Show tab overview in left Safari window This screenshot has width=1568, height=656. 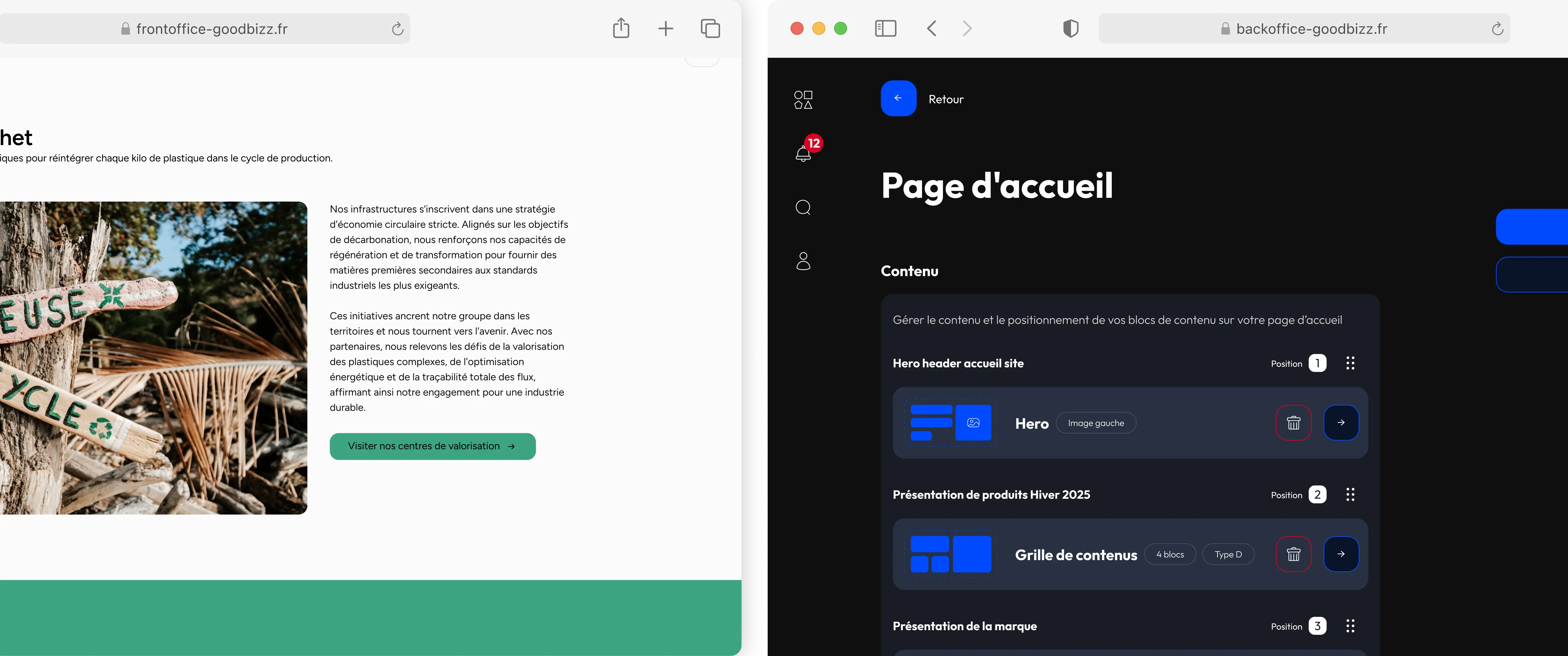710,29
